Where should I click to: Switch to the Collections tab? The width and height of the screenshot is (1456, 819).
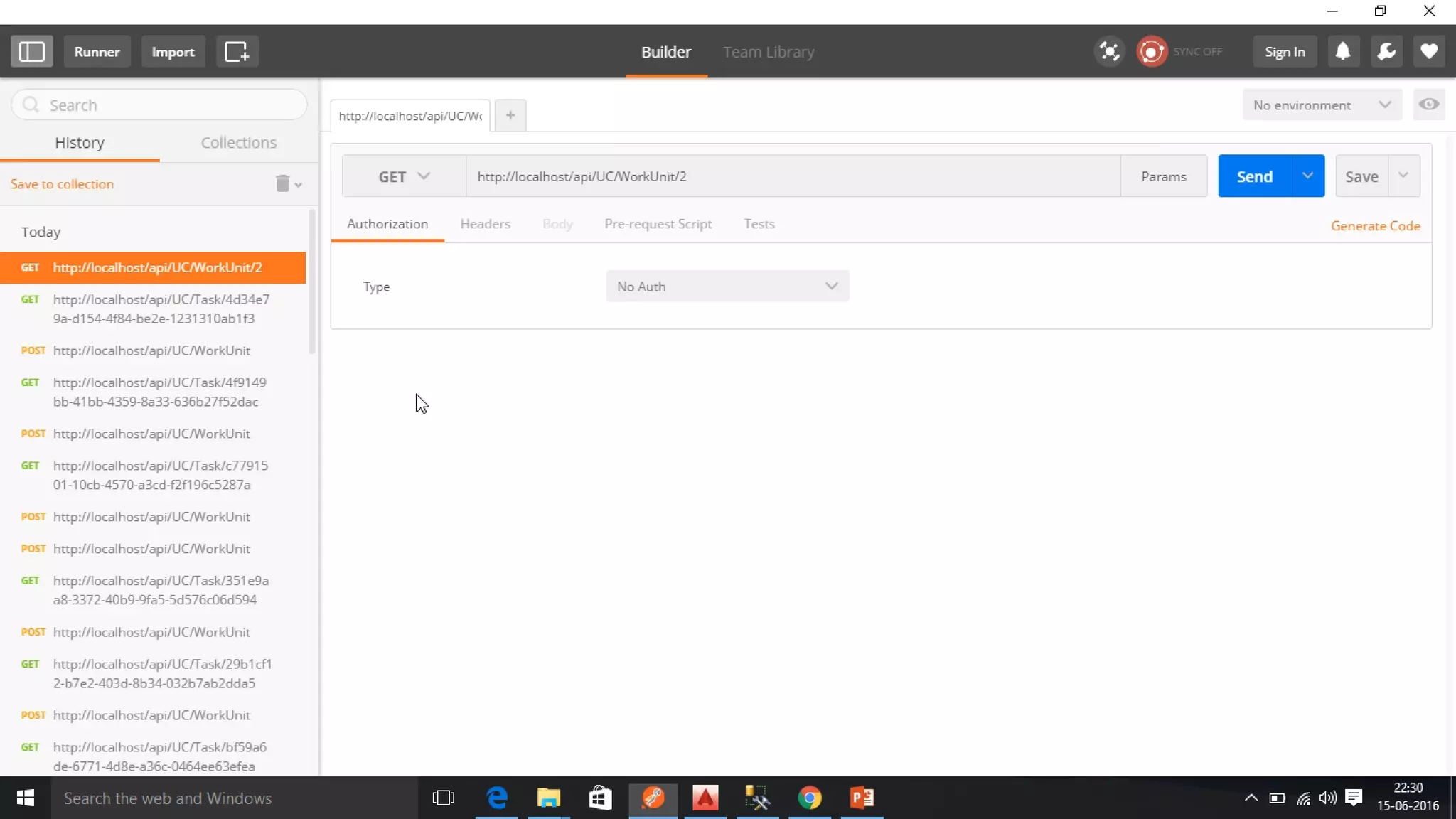click(238, 142)
